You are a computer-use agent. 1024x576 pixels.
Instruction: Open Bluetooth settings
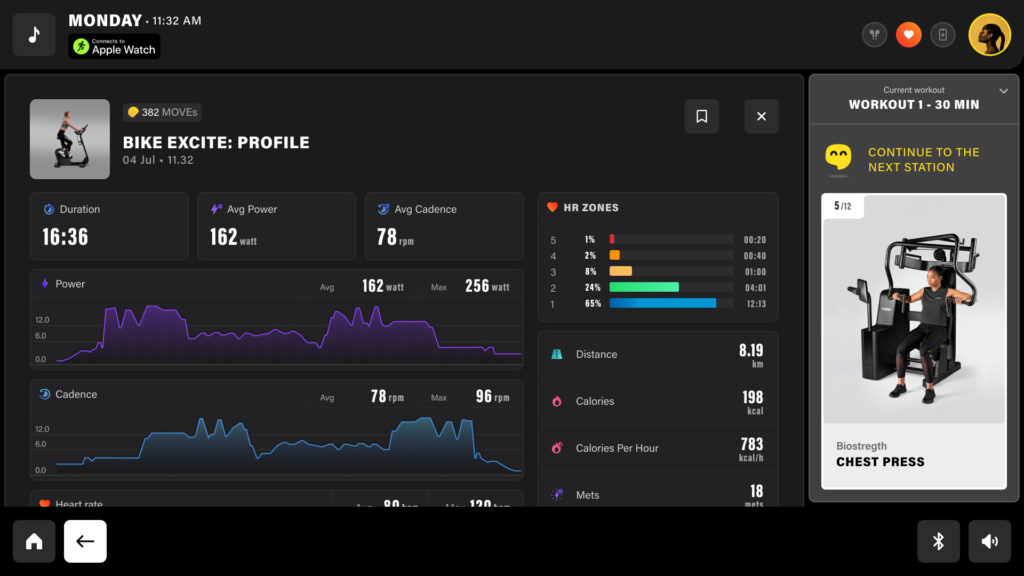938,541
